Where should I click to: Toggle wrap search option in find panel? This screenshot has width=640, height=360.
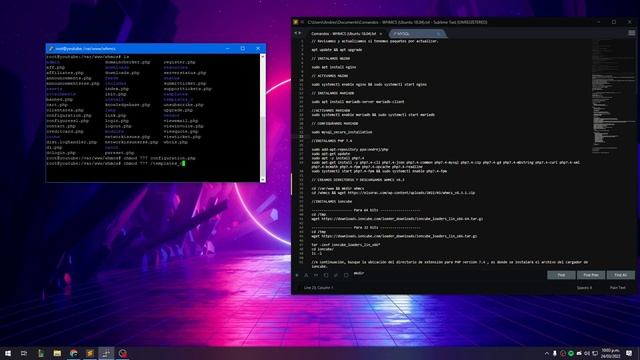[x=326, y=275]
